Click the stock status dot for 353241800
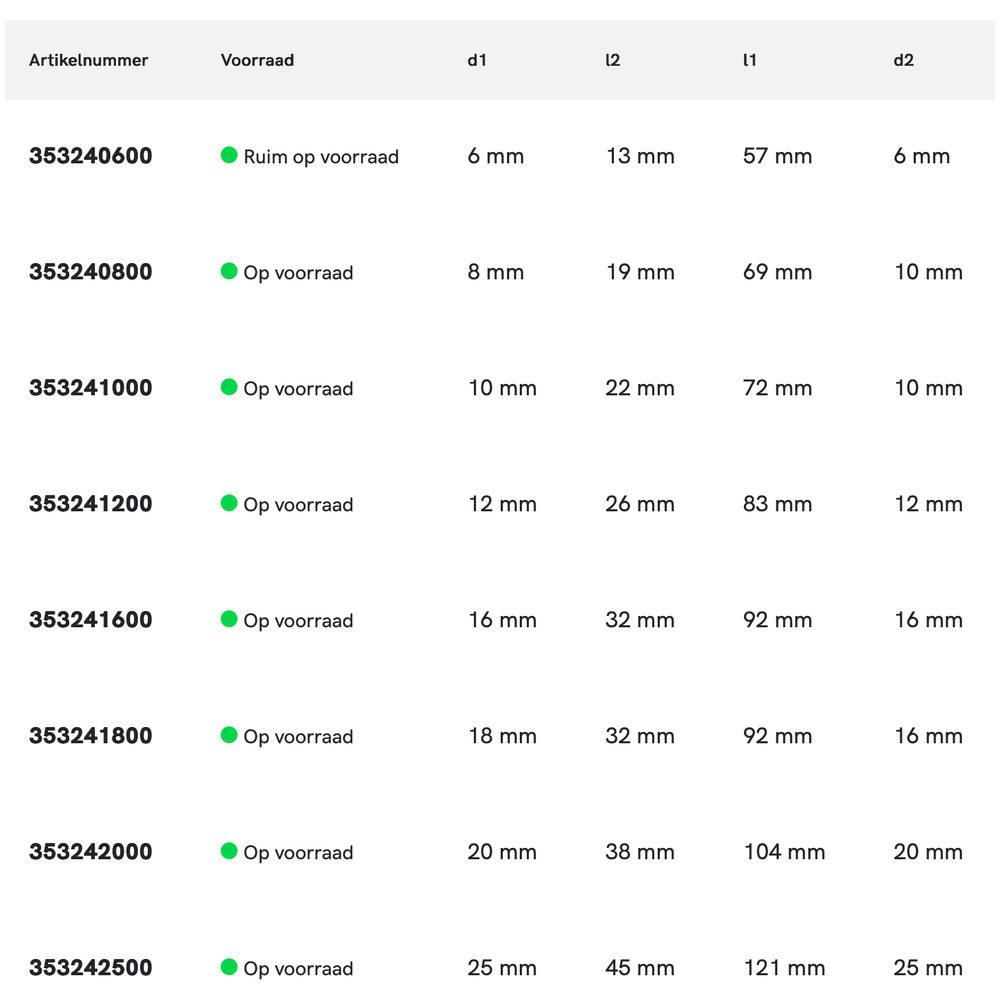The width and height of the screenshot is (1000, 1000). (229, 735)
